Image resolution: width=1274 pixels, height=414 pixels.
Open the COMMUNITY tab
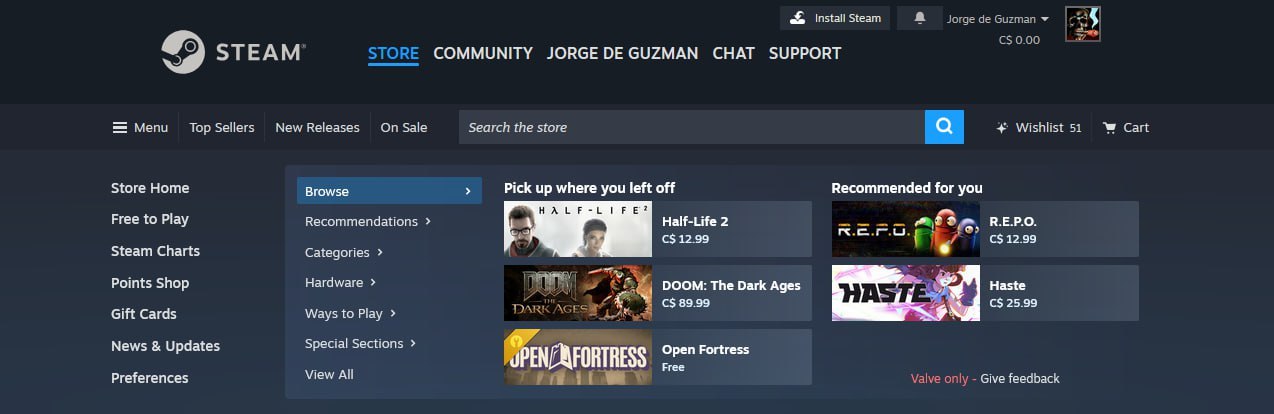(x=483, y=53)
